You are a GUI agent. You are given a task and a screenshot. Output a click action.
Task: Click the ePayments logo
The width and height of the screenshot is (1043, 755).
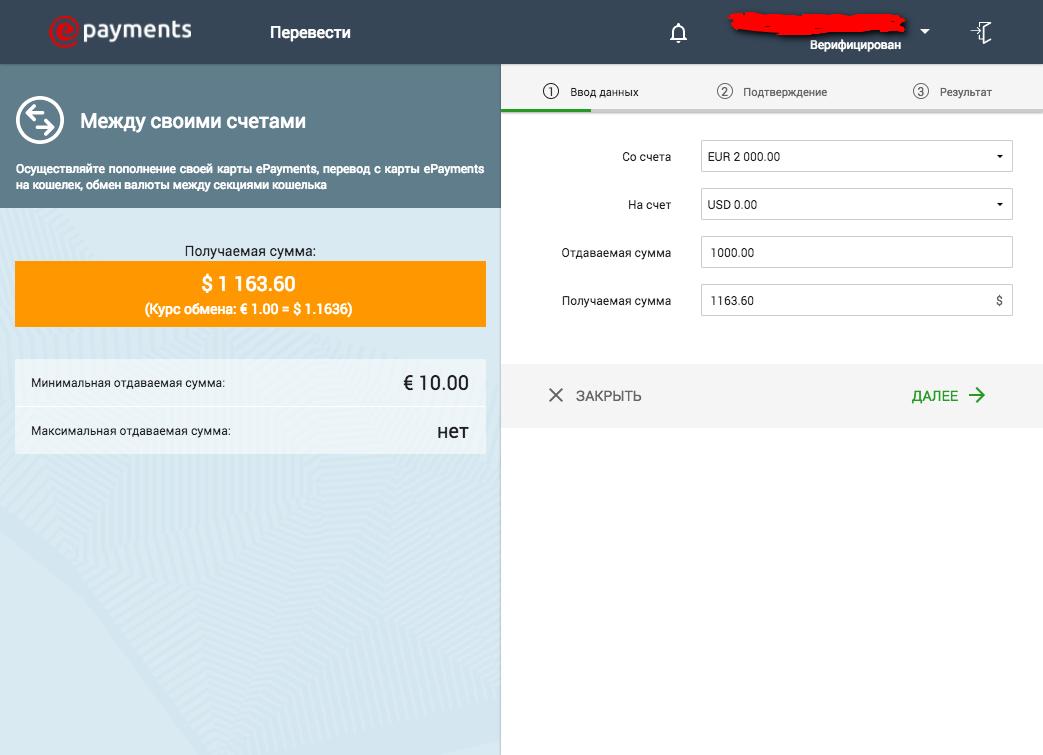120,31
